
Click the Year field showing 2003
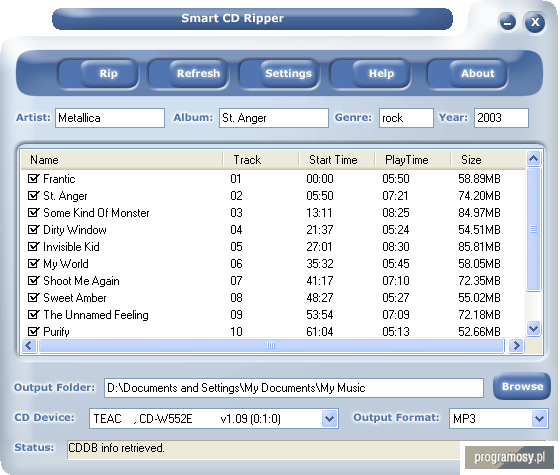click(501, 118)
